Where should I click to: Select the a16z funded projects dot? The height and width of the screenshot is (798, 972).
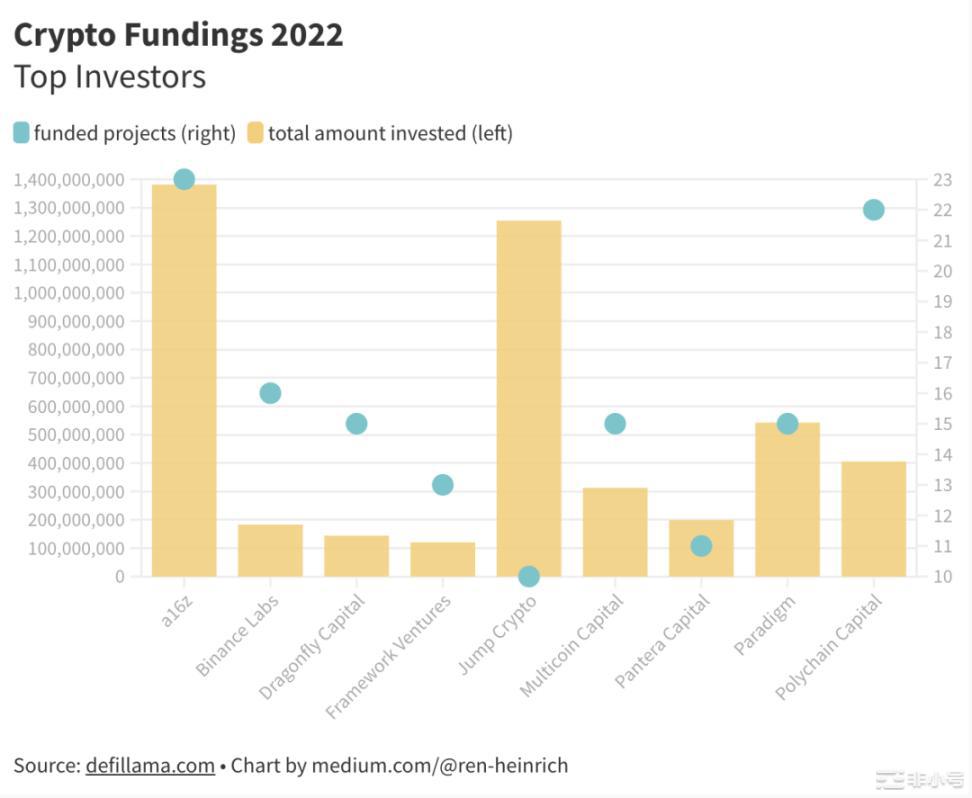pyautogui.click(x=184, y=179)
